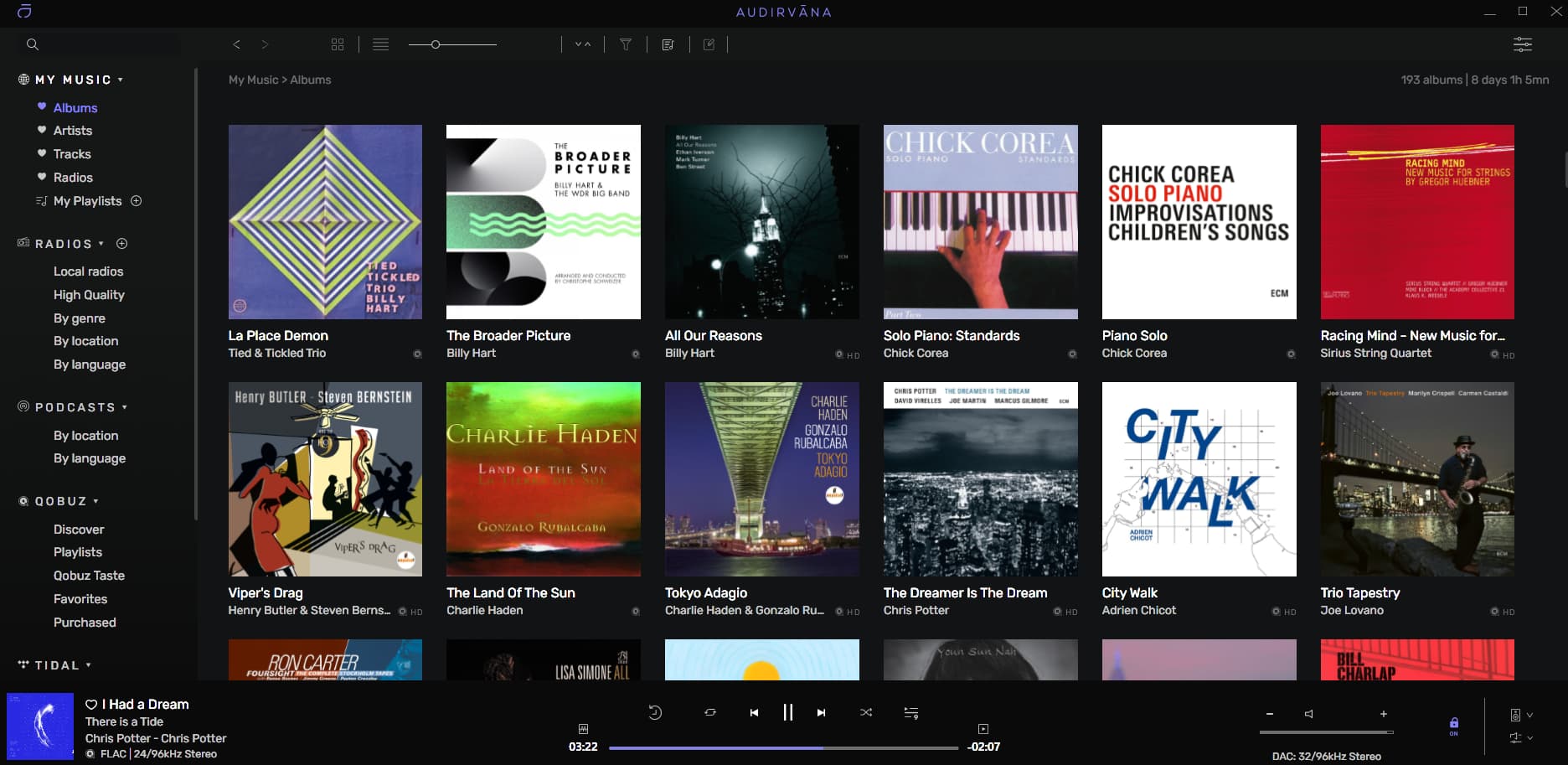Go forward with the right arrow
The image size is (1568, 765).
[265, 44]
